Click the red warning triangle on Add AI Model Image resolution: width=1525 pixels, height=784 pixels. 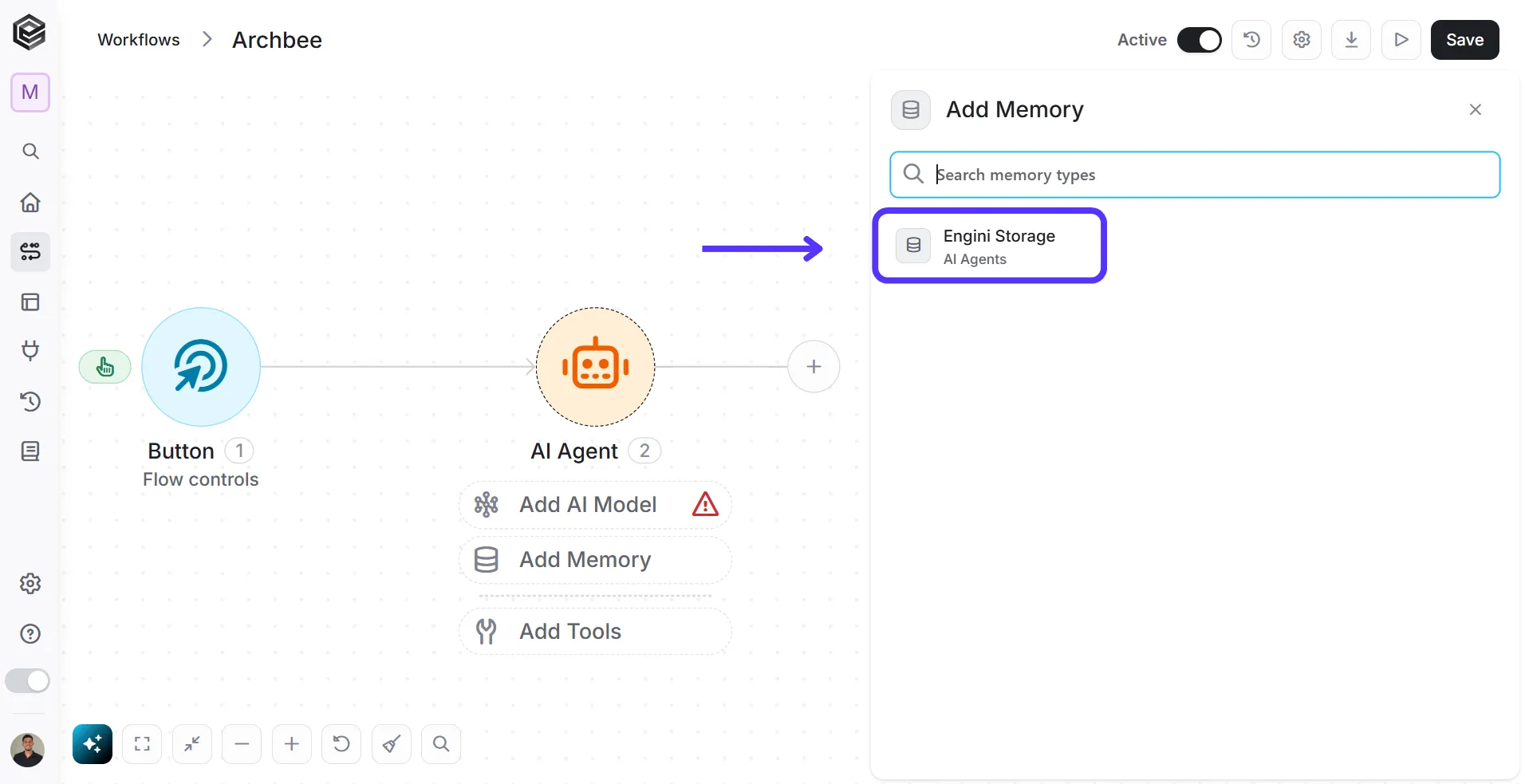705,505
